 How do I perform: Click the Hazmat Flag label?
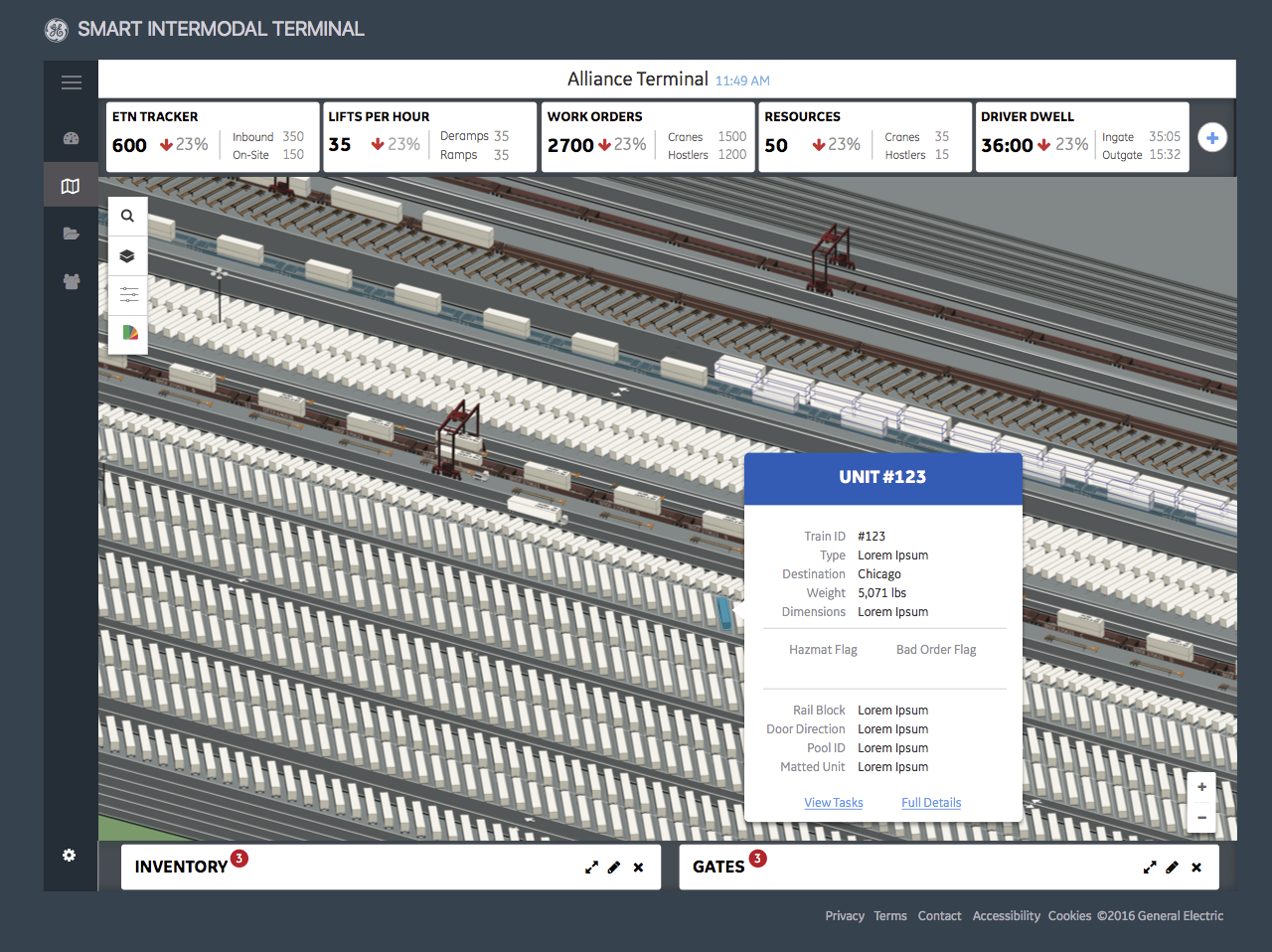(x=823, y=650)
